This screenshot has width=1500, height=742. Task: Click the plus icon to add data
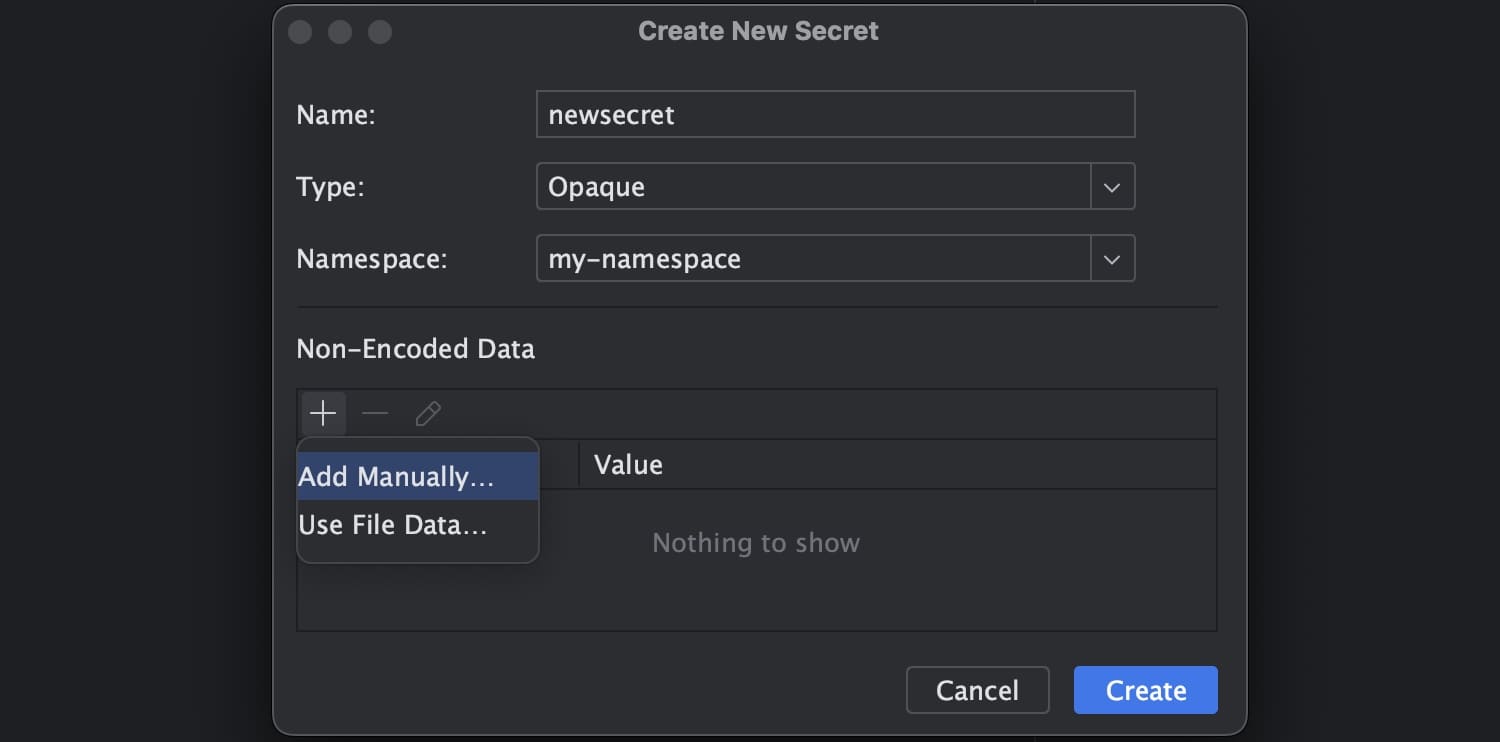coord(323,414)
